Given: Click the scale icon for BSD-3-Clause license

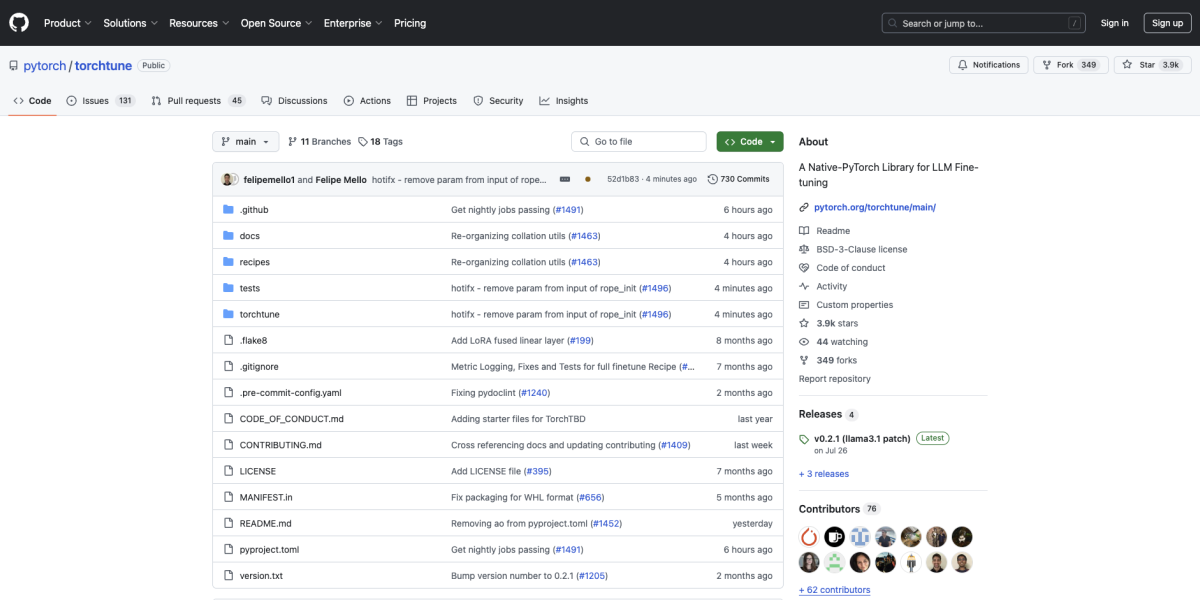Looking at the screenshot, I should (804, 249).
